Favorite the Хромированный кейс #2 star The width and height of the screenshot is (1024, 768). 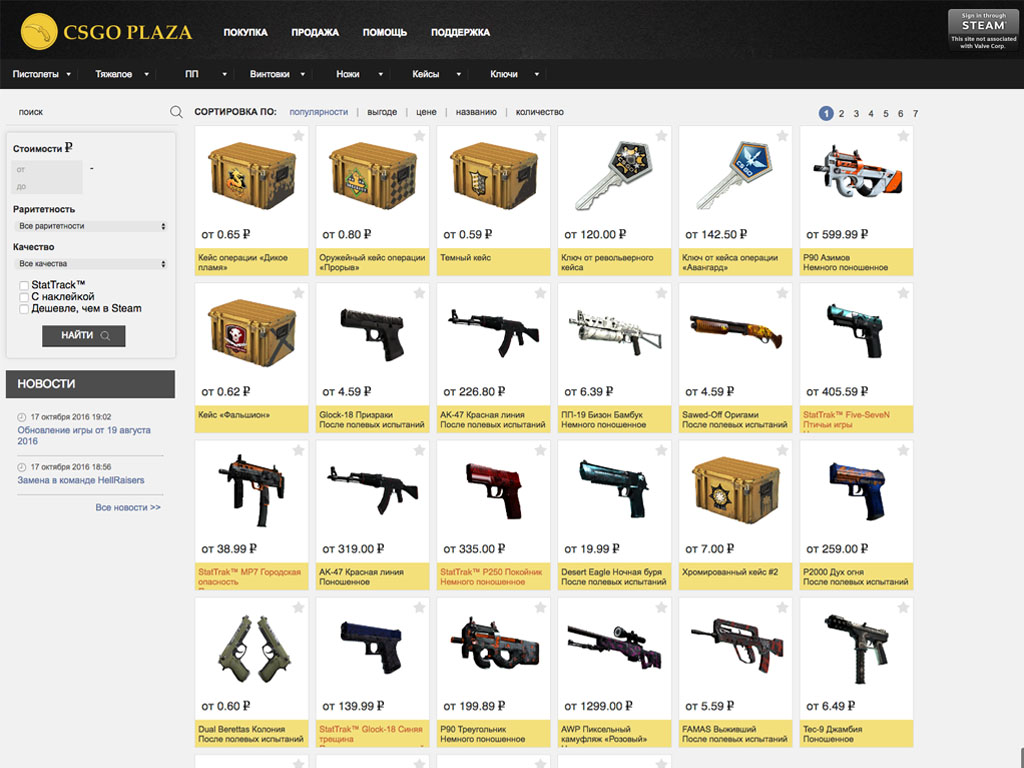click(782, 450)
